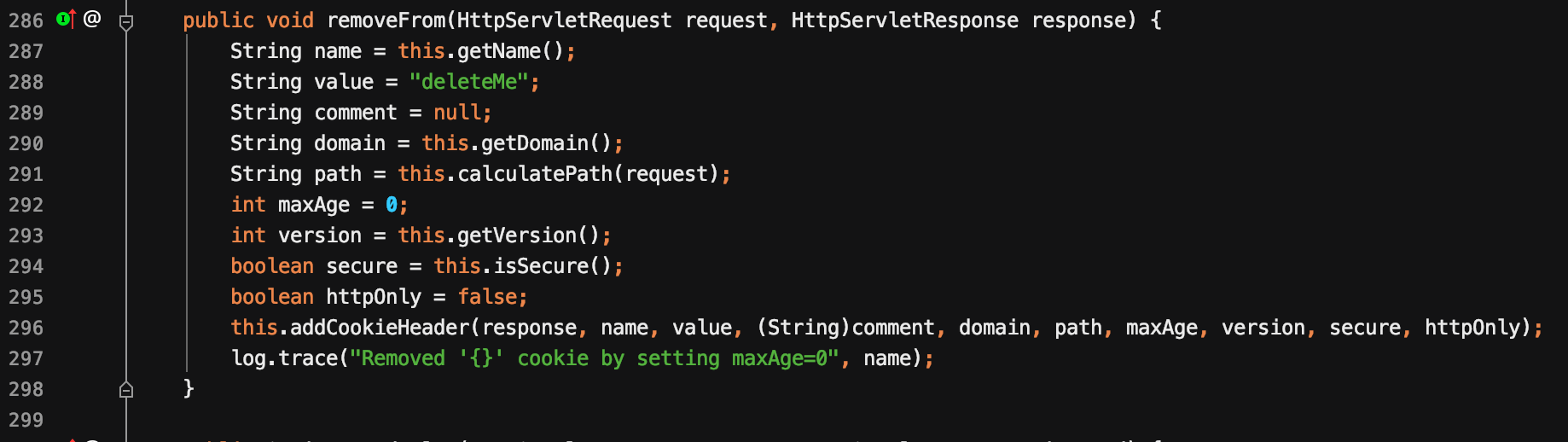Click the maxAge value 0 on line 292
Viewport: 1568px width, 442px height.
[x=392, y=205]
